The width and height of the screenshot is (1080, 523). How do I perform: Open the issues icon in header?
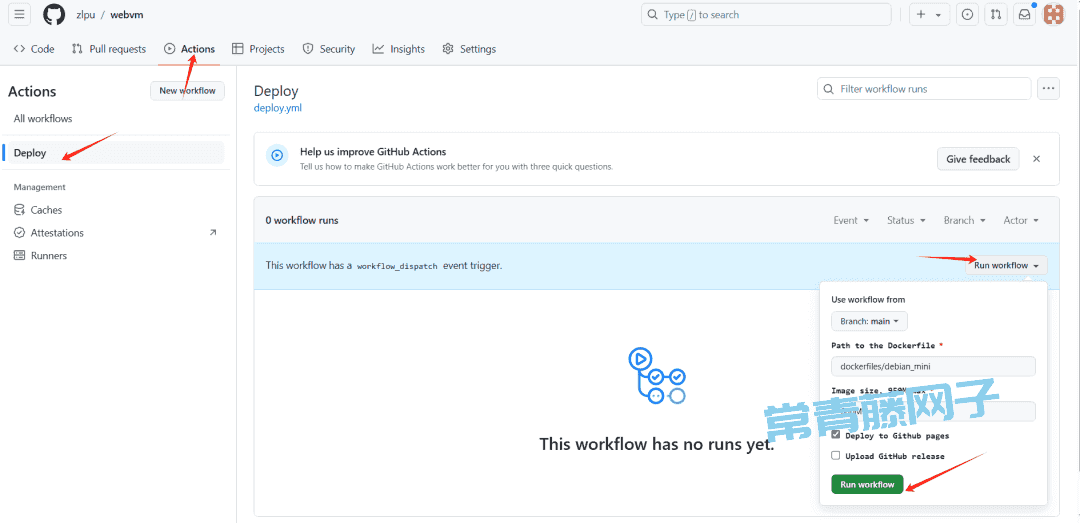pos(967,14)
